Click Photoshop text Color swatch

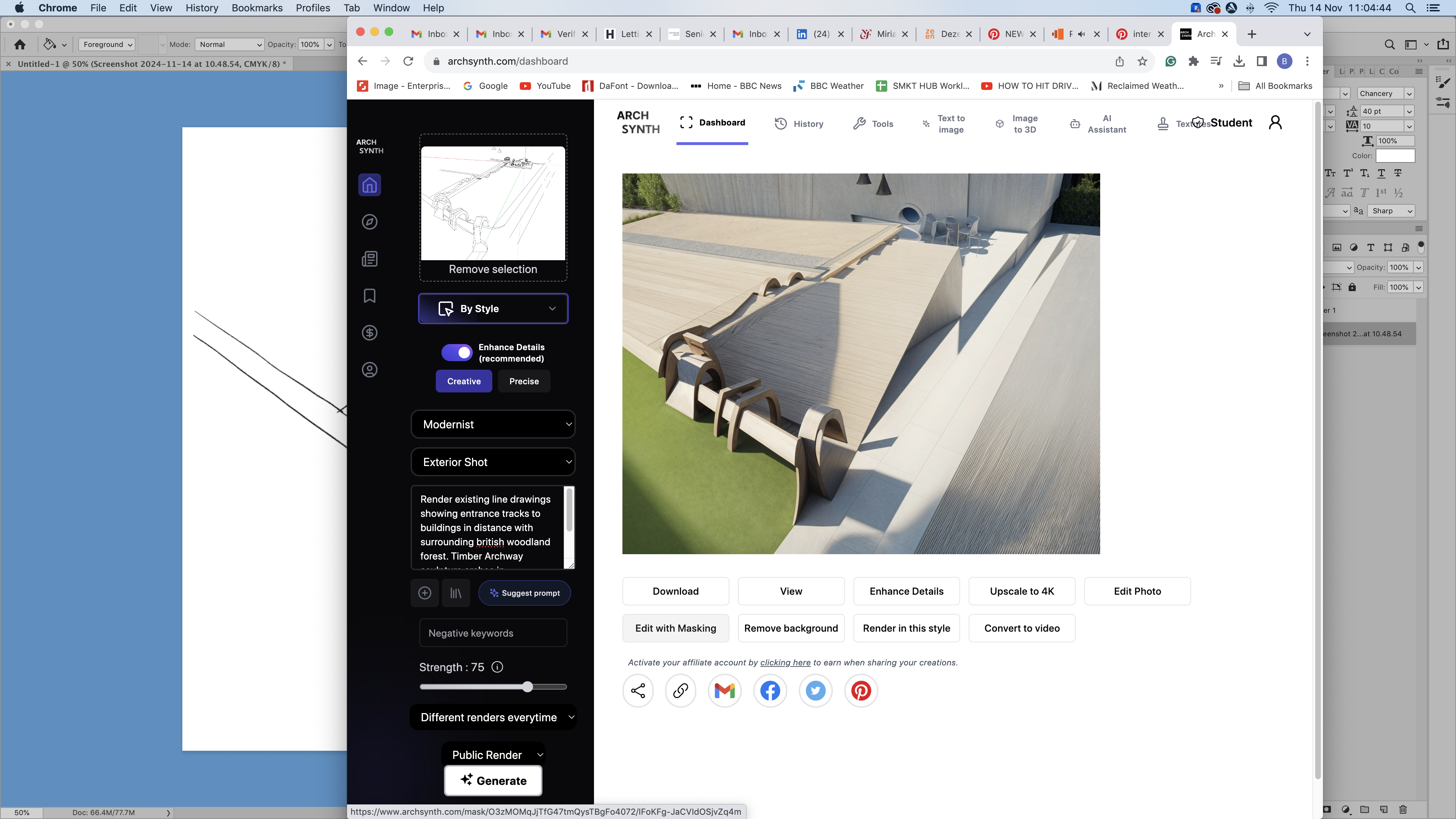pos(1395,155)
